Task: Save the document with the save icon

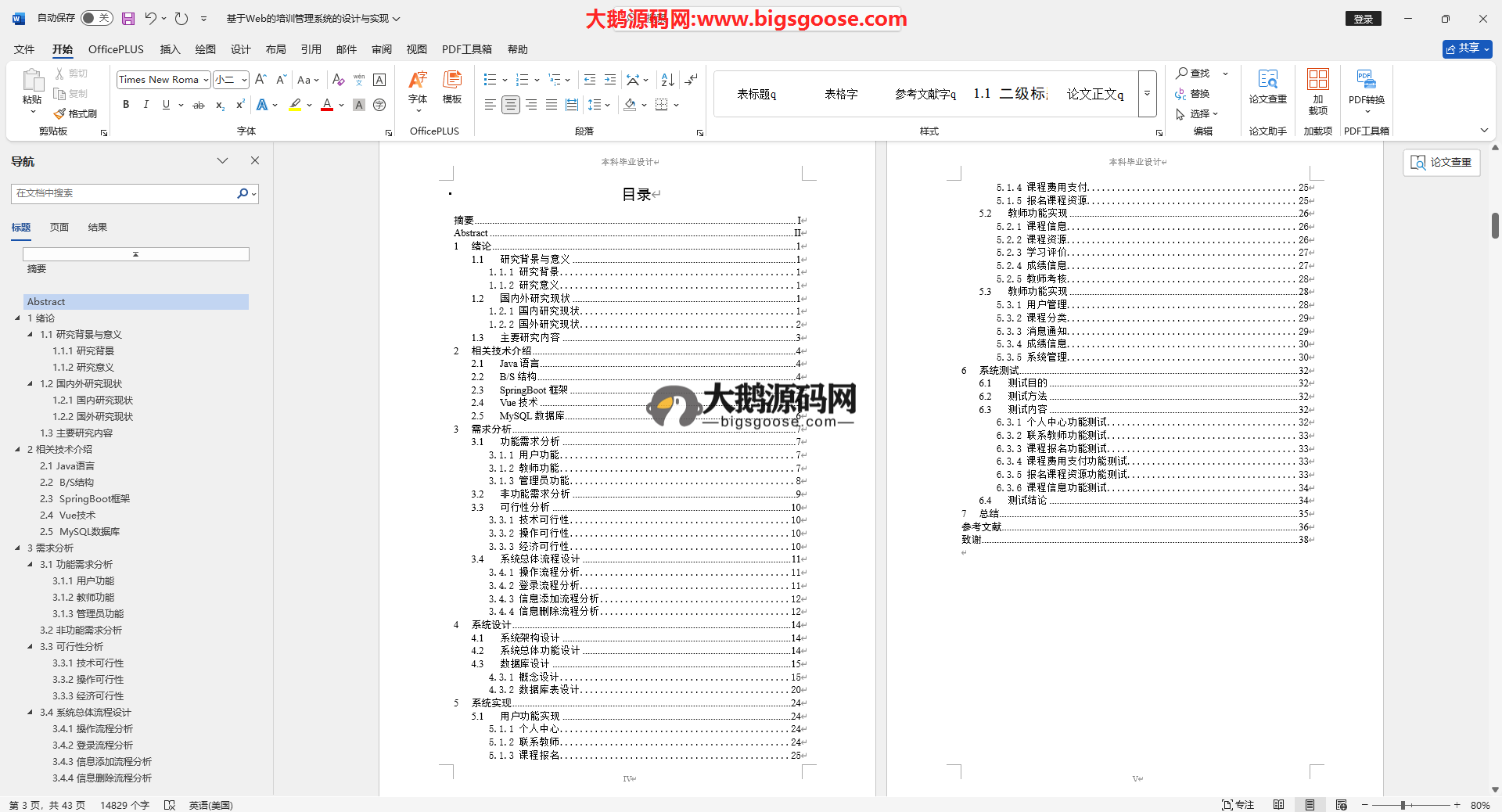Action: pyautogui.click(x=128, y=18)
